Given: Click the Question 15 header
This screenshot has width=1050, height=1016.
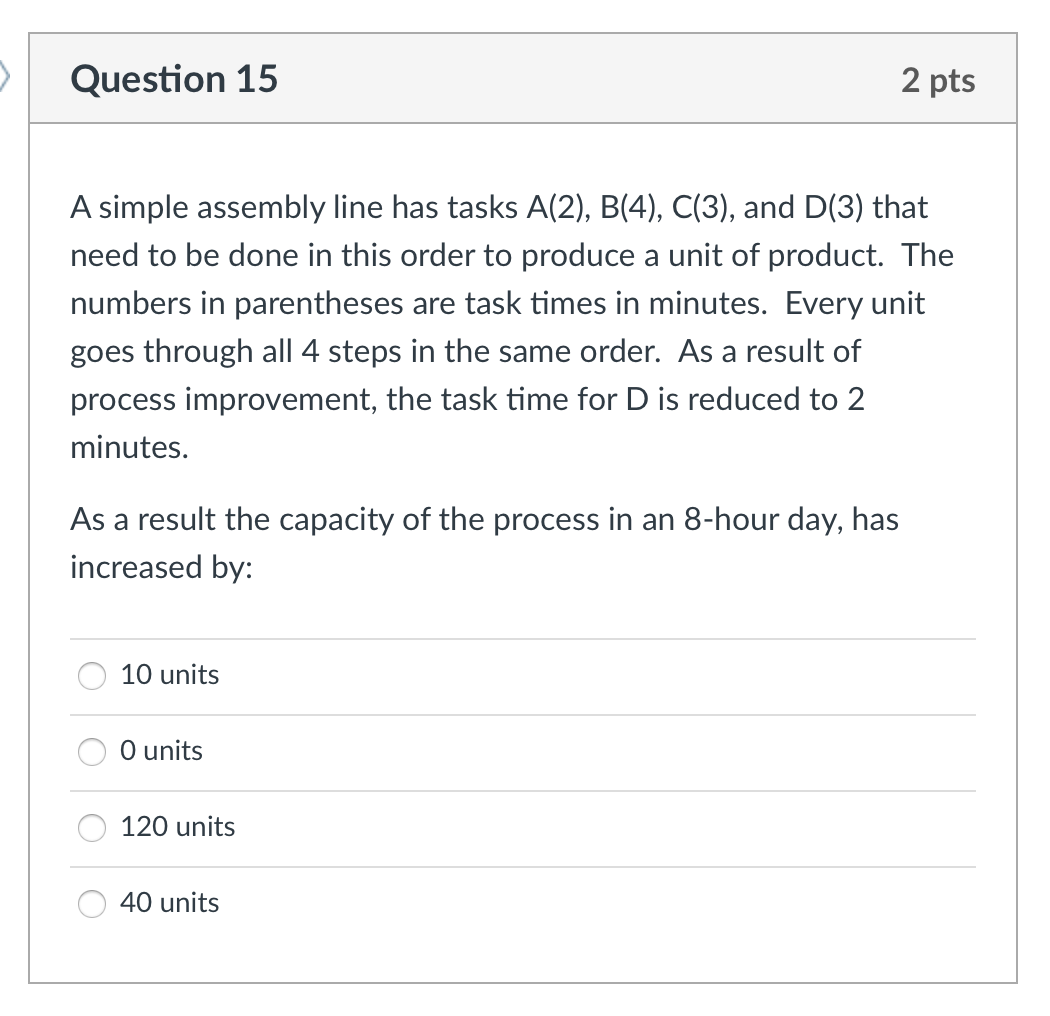Looking at the screenshot, I should (173, 79).
